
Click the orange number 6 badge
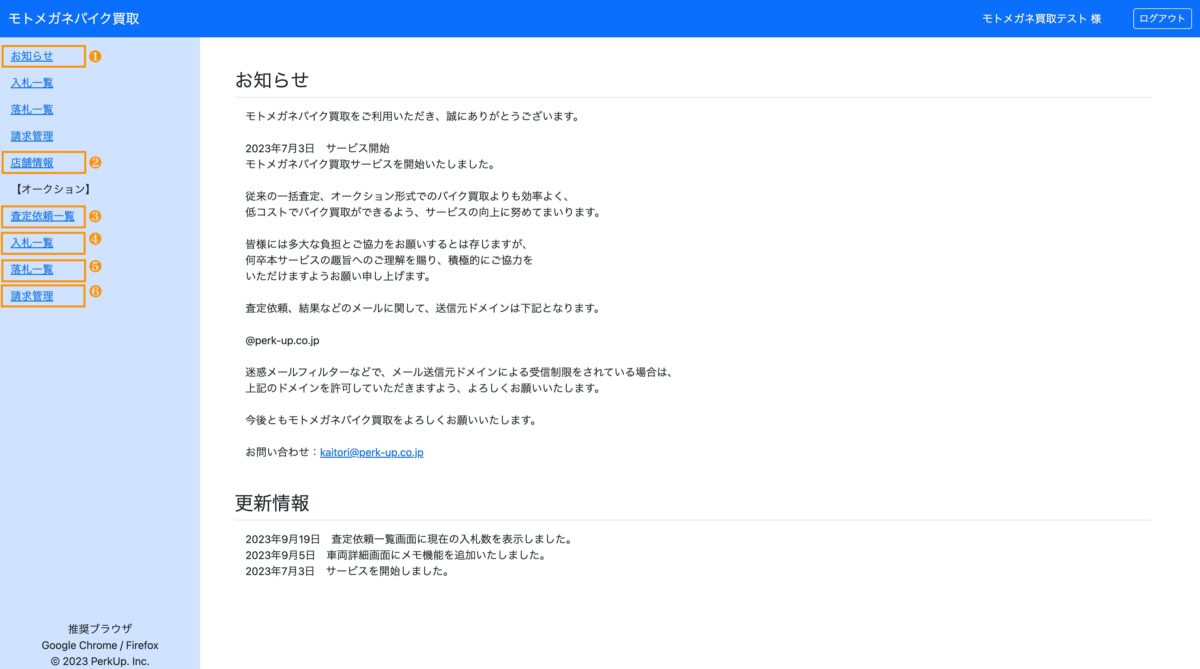(x=95, y=292)
